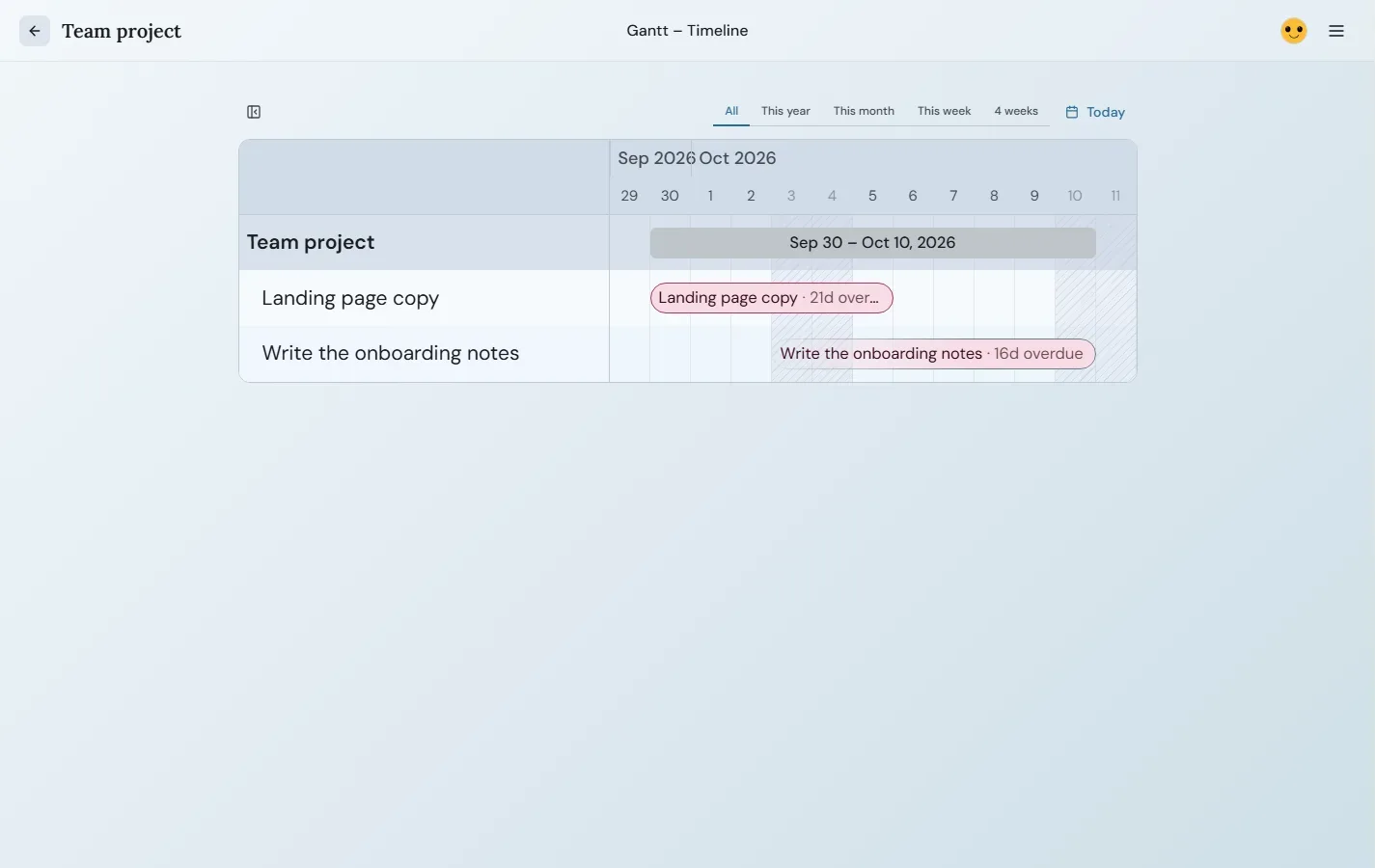Click the Sep 30 – Oct 10 summary bar

point(872,243)
